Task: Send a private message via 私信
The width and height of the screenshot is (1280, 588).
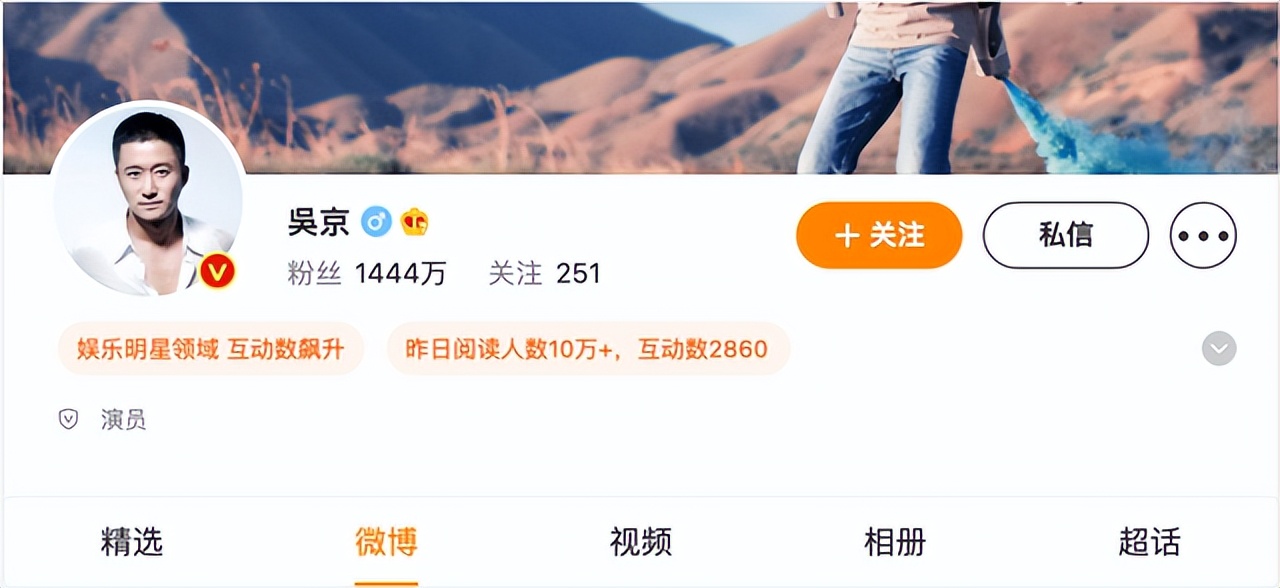Action: (1066, 235)
